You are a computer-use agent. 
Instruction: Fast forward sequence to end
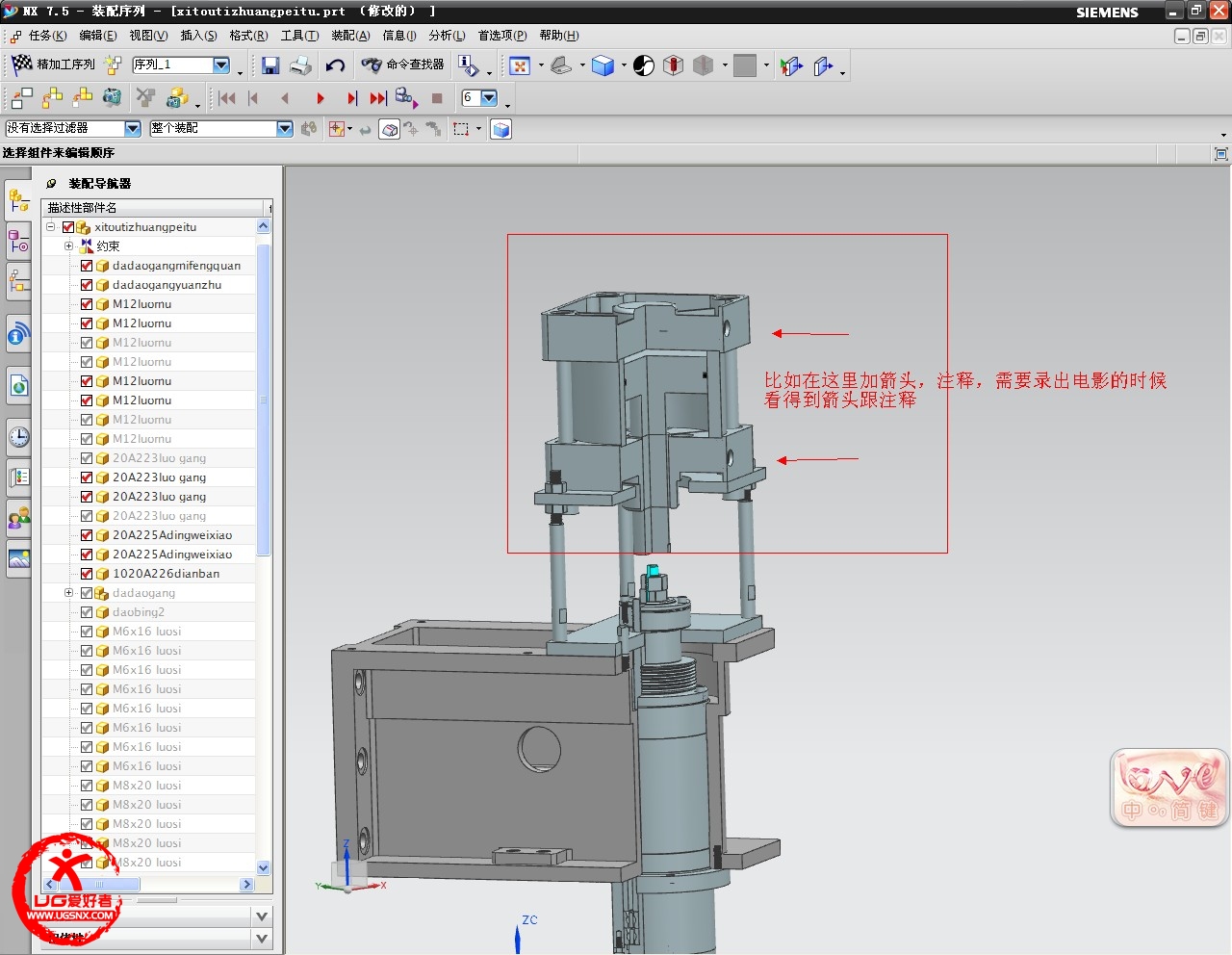click(378, 98)
